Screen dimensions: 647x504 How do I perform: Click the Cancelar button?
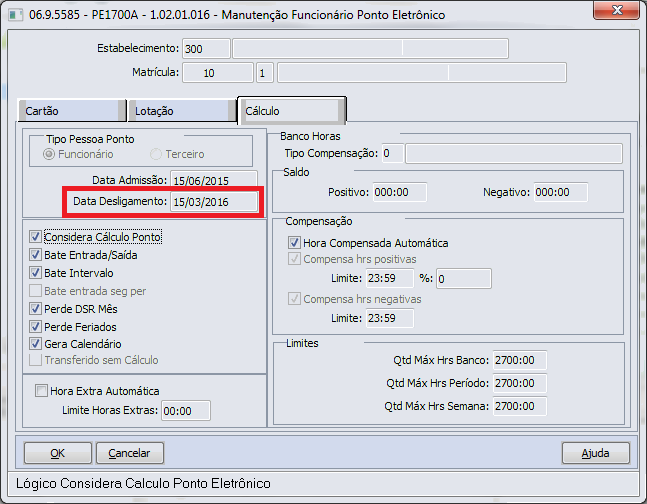tap(130, 453)
